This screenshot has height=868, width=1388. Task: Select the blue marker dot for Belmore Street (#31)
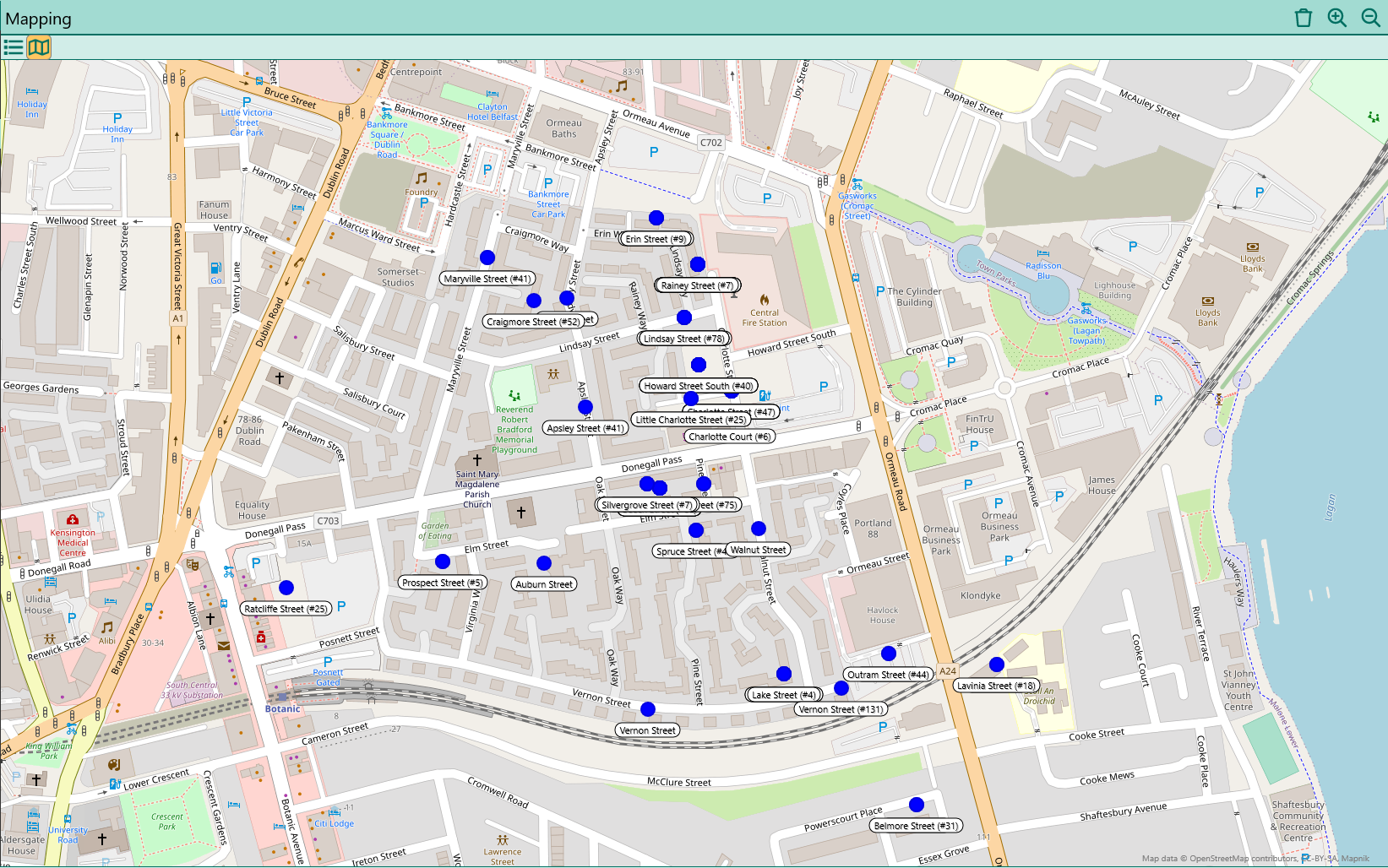tap(917, 805)
